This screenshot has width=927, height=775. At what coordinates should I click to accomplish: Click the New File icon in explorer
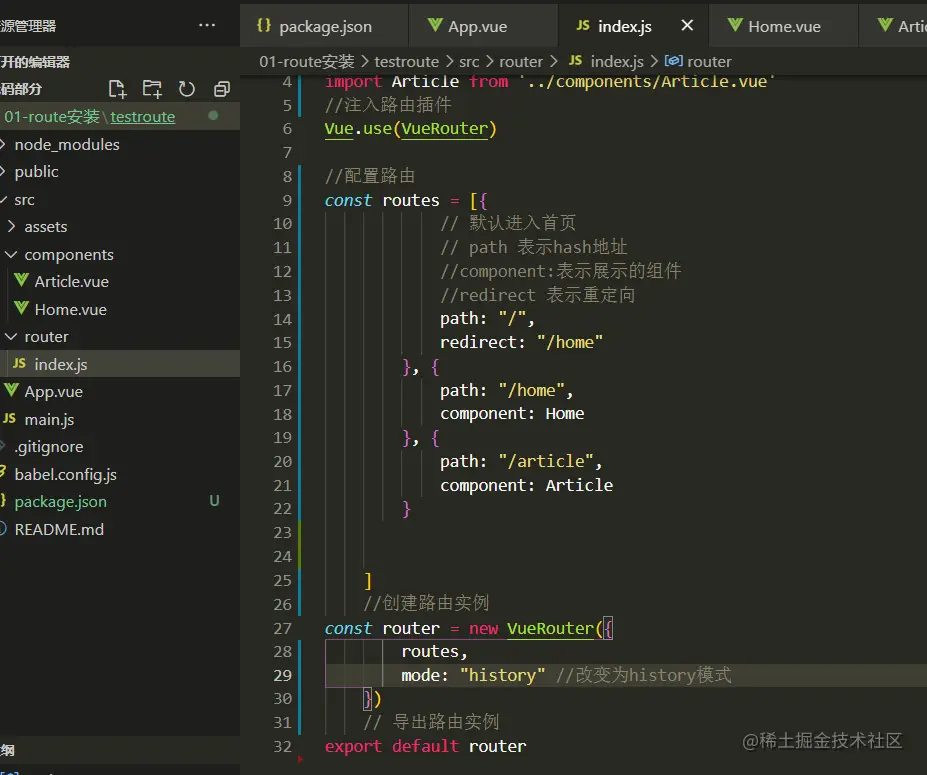[117, 89]
